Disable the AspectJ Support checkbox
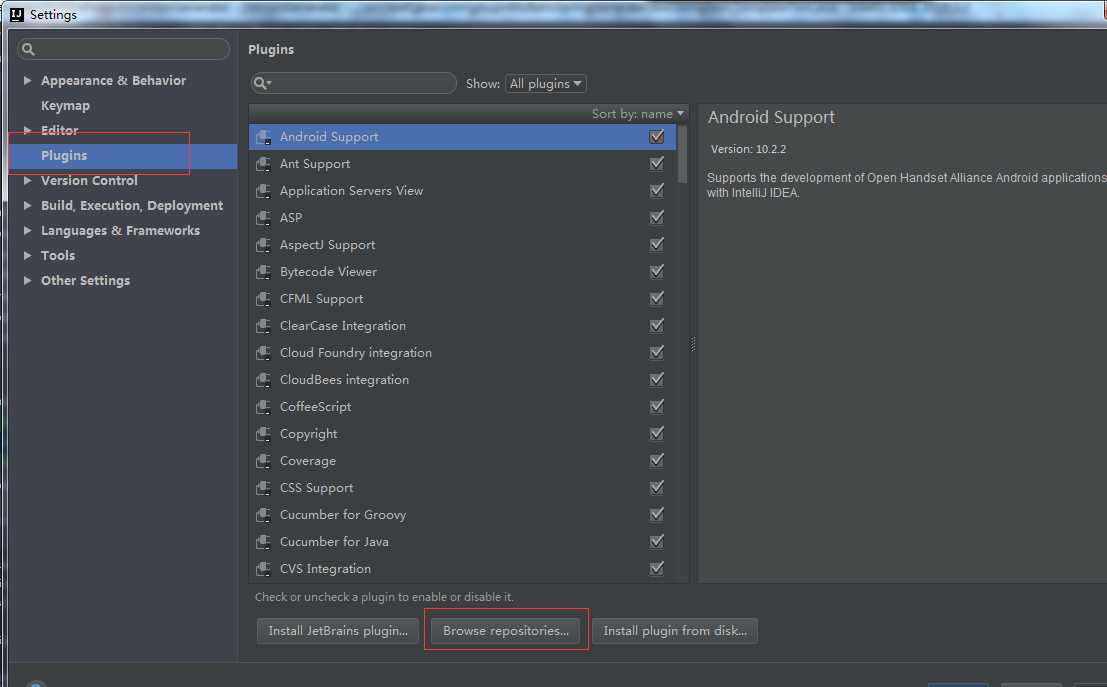This screenshot has width=1107, height=687. pos(657,244)
